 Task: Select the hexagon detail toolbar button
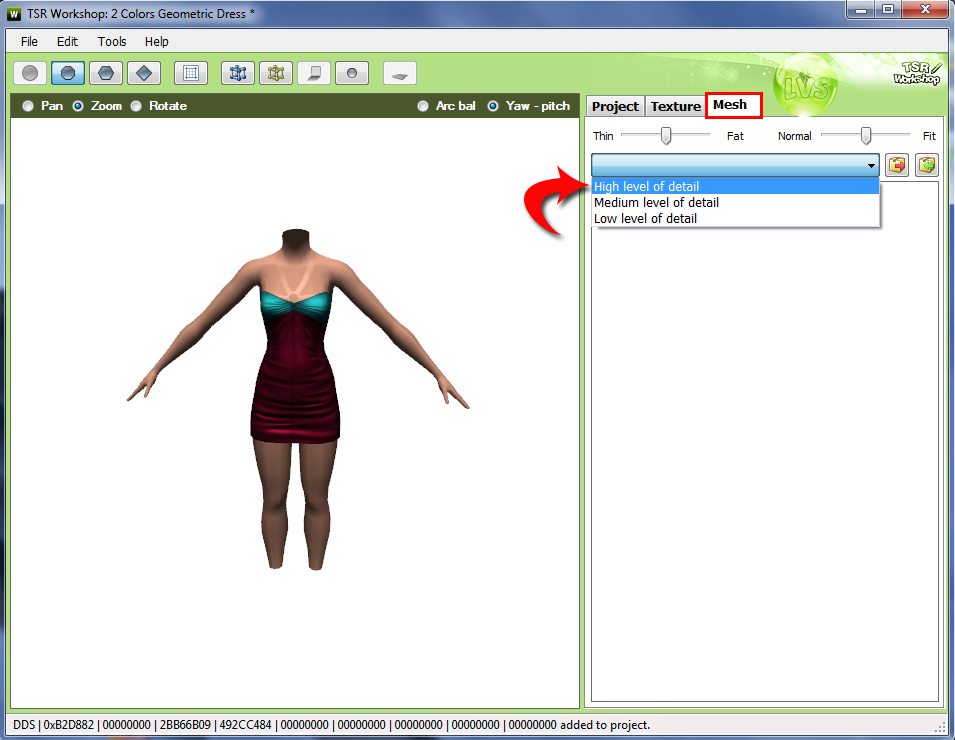106,74
